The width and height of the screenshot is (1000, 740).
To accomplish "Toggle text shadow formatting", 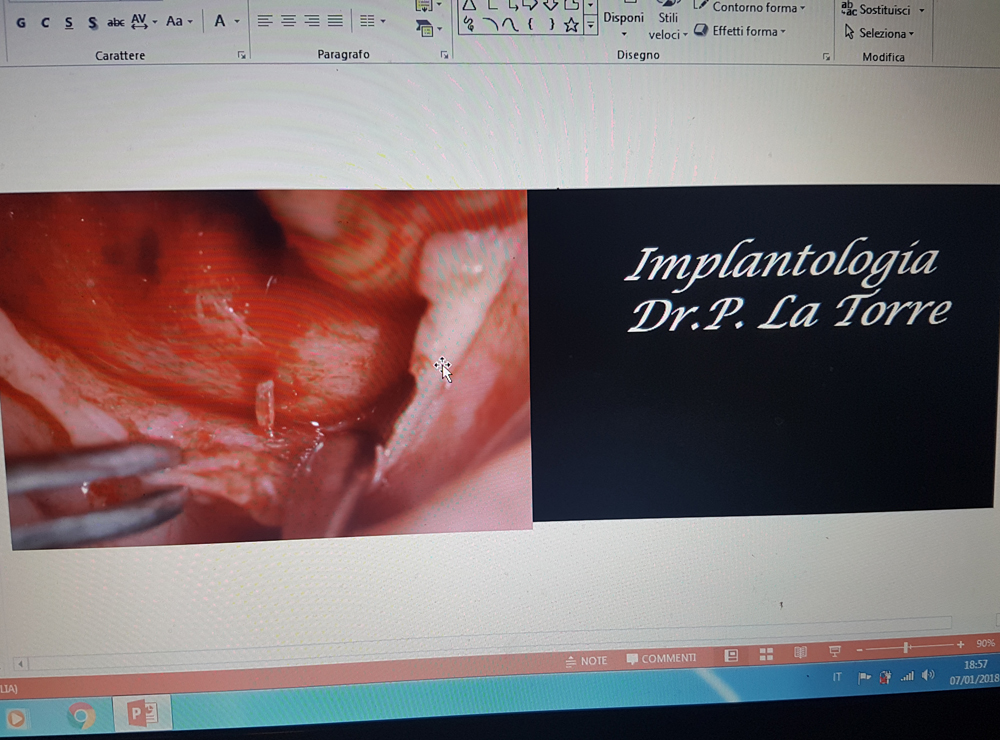I will pyautogui.click(x=92, y=22).
